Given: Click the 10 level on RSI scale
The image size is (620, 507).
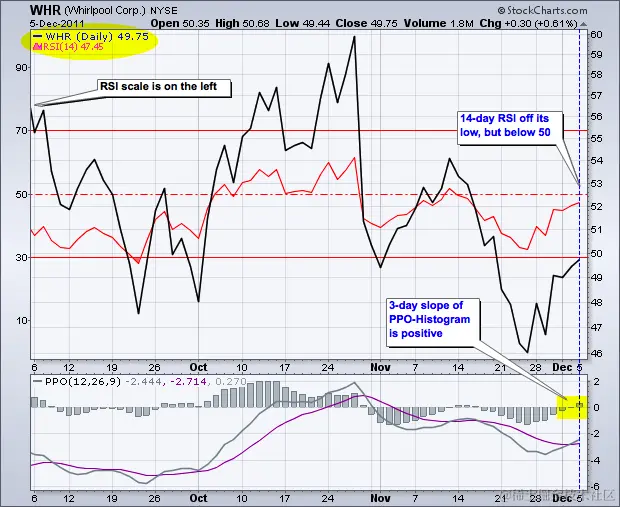Looking at the screenshot, I should pyautogui.click(x=22, y=321).
